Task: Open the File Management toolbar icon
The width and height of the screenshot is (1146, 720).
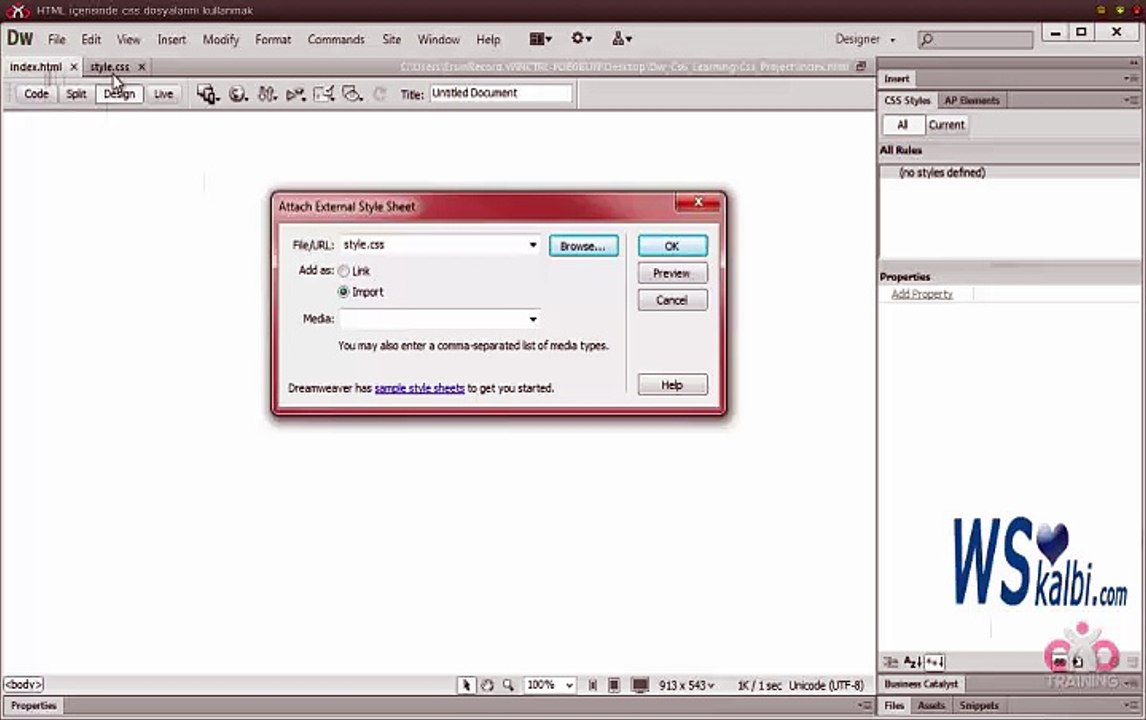Action: [x=267, y=94]
